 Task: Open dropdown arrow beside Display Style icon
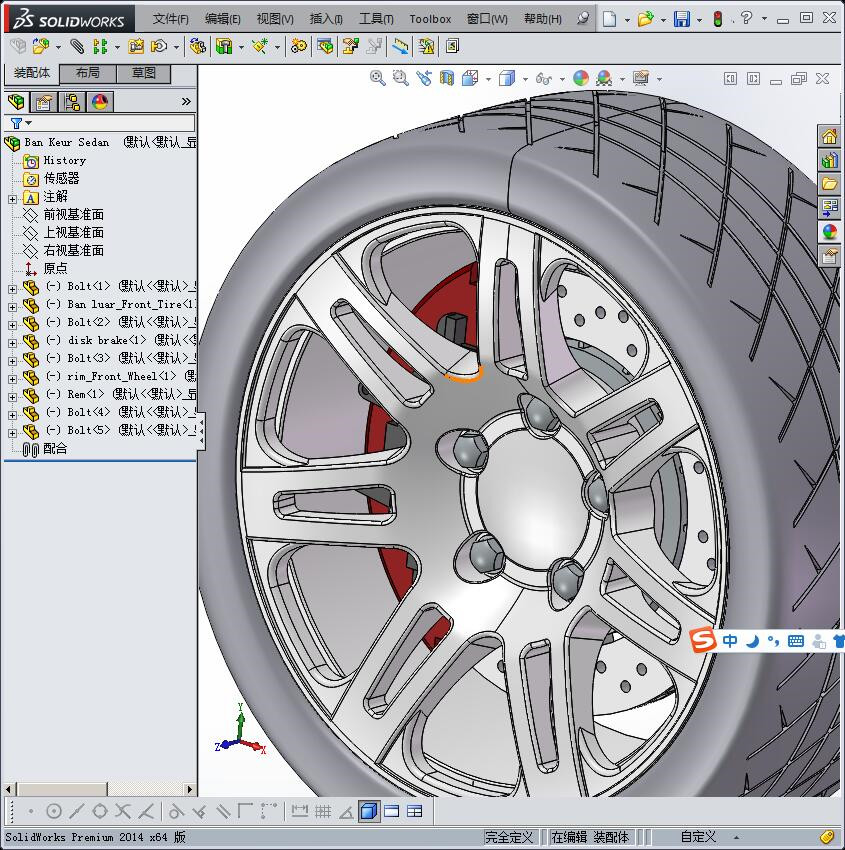[x=525, y=79]
